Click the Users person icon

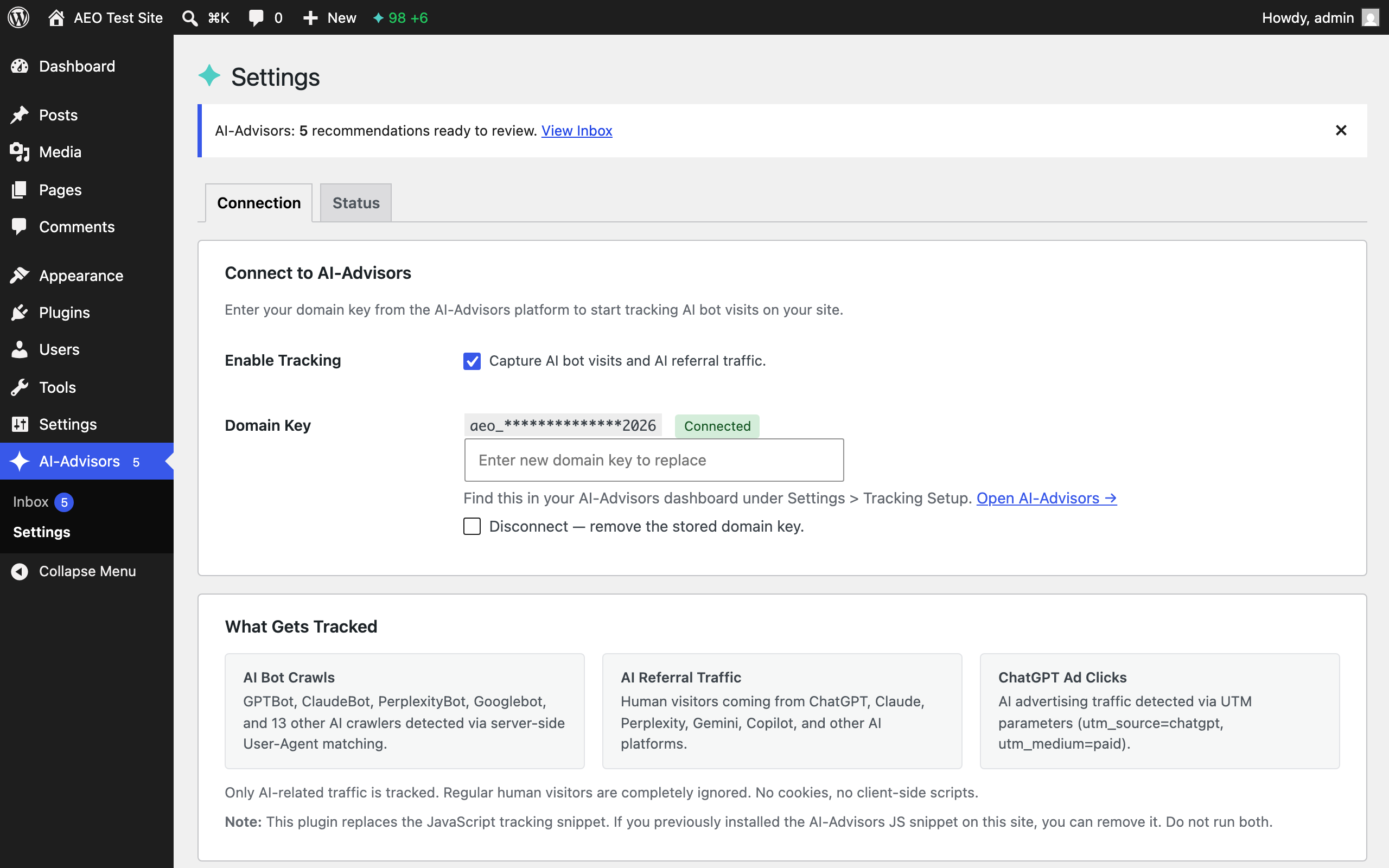pyautogui.click(x=20, y=349)
